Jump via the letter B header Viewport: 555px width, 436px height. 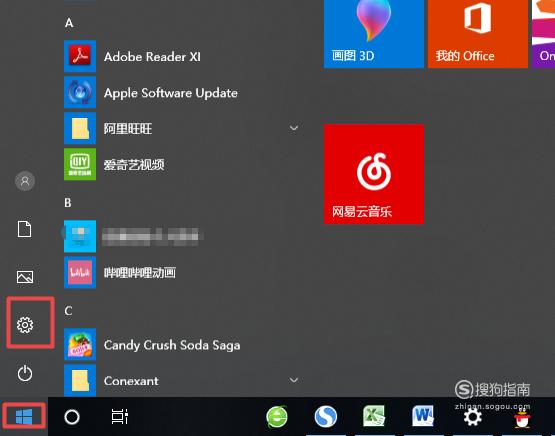[x=68, y=203]
